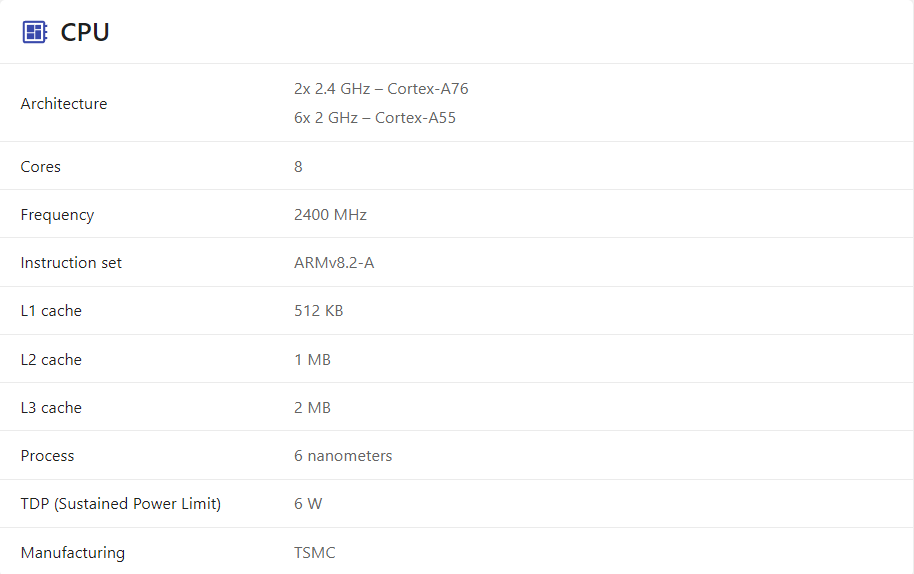Click the 6x 2 GHz Cortex-A55 text

pos(375,118)
